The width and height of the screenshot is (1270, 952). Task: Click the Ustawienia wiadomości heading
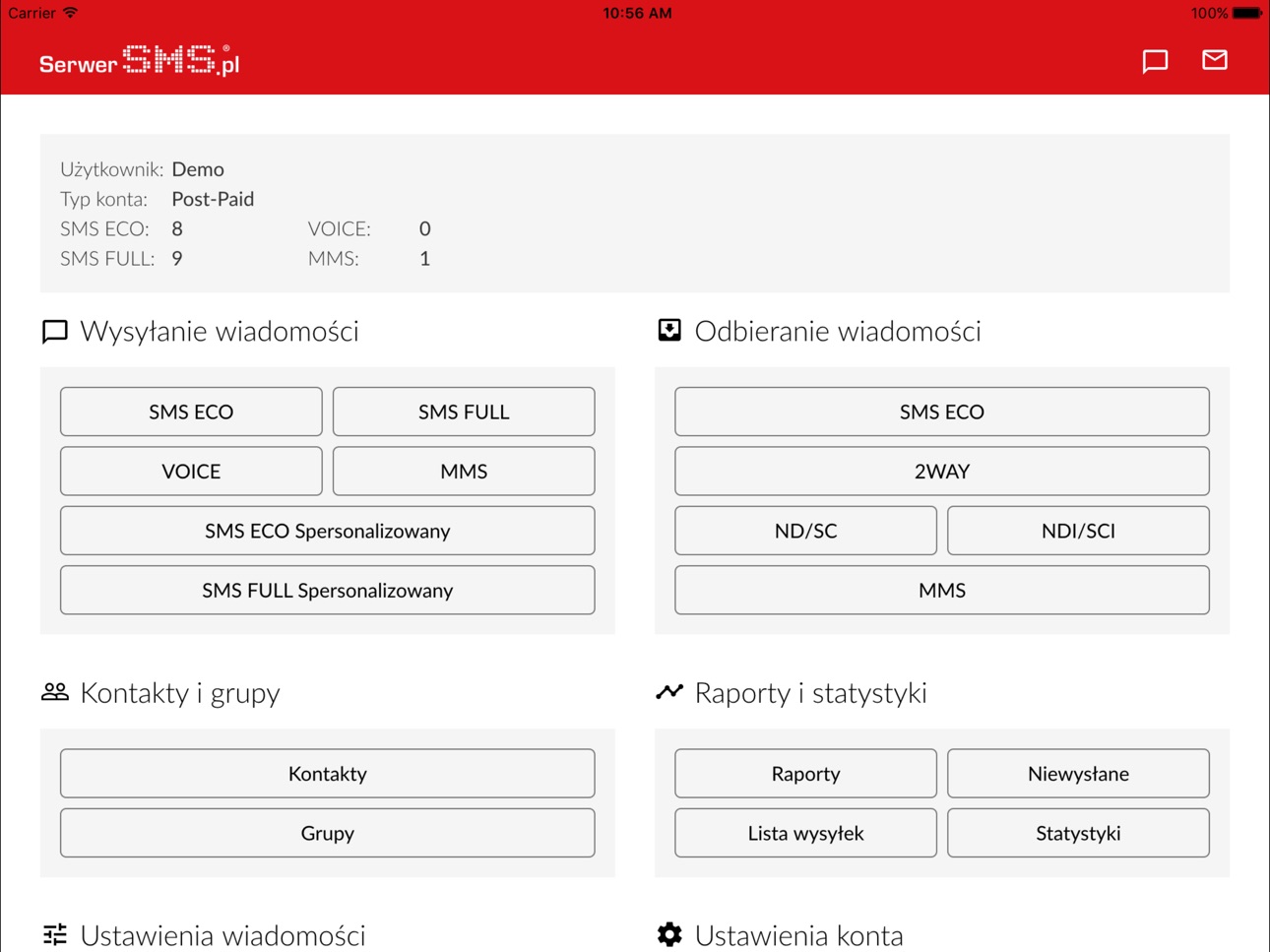[222, 934]
